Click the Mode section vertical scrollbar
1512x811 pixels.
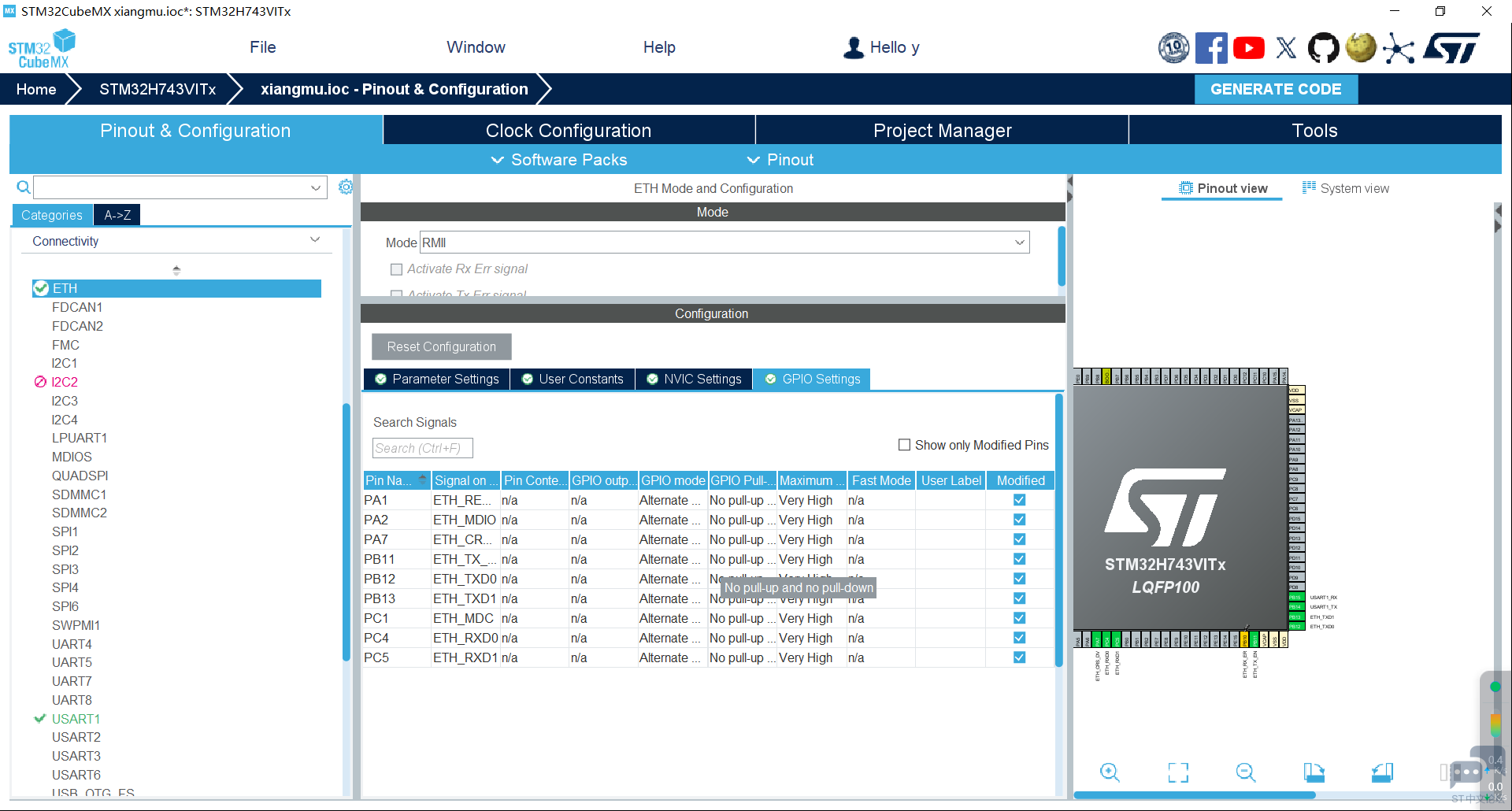[1062, 256]
